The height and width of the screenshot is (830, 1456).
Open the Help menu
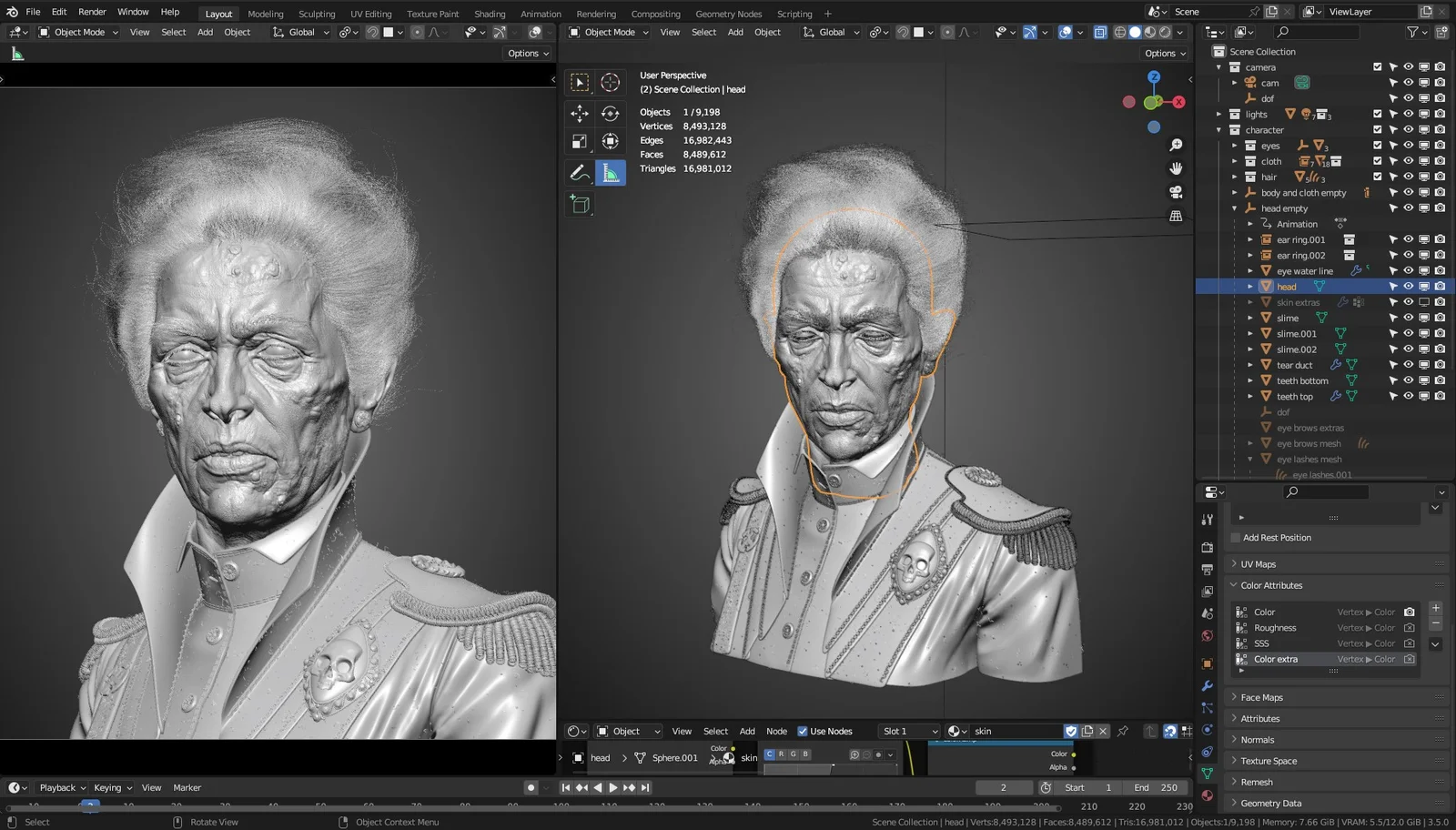[169, 12]
